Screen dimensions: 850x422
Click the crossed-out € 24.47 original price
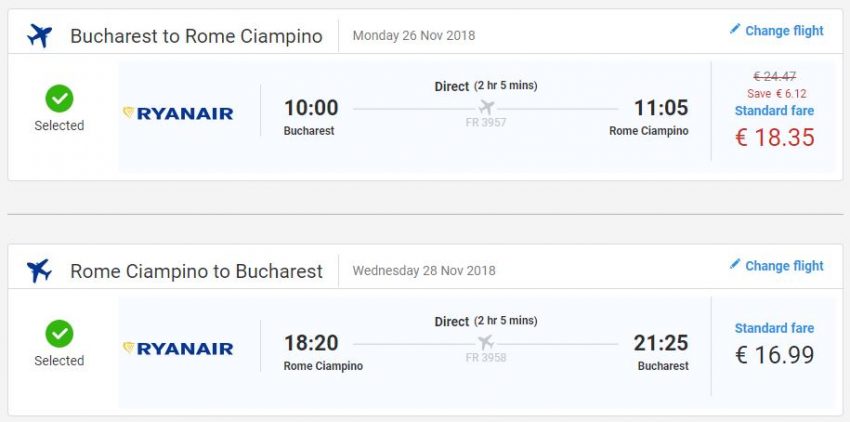(x=774, y=75)
